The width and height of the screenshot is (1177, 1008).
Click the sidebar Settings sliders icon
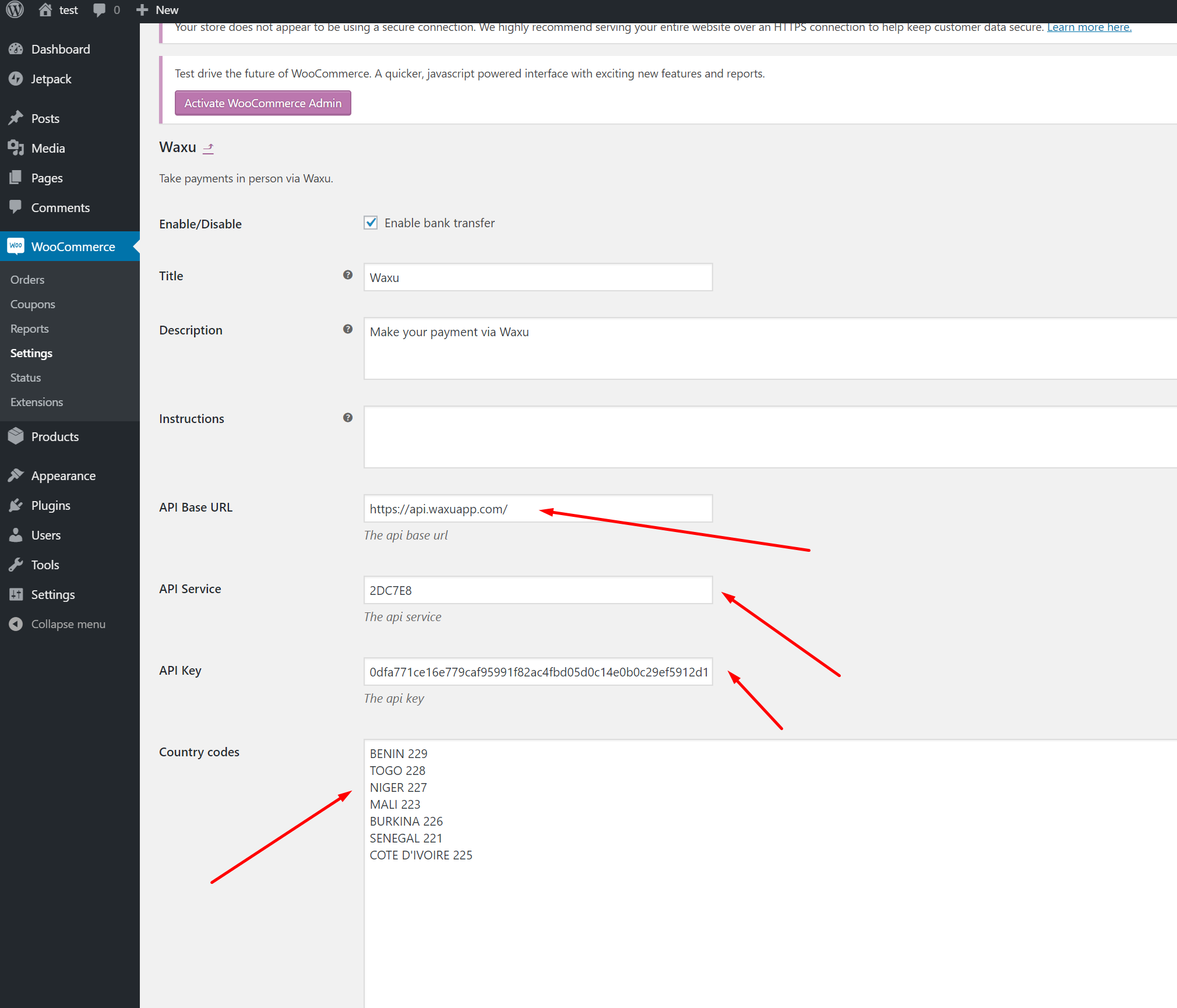(x=16, y=594)
